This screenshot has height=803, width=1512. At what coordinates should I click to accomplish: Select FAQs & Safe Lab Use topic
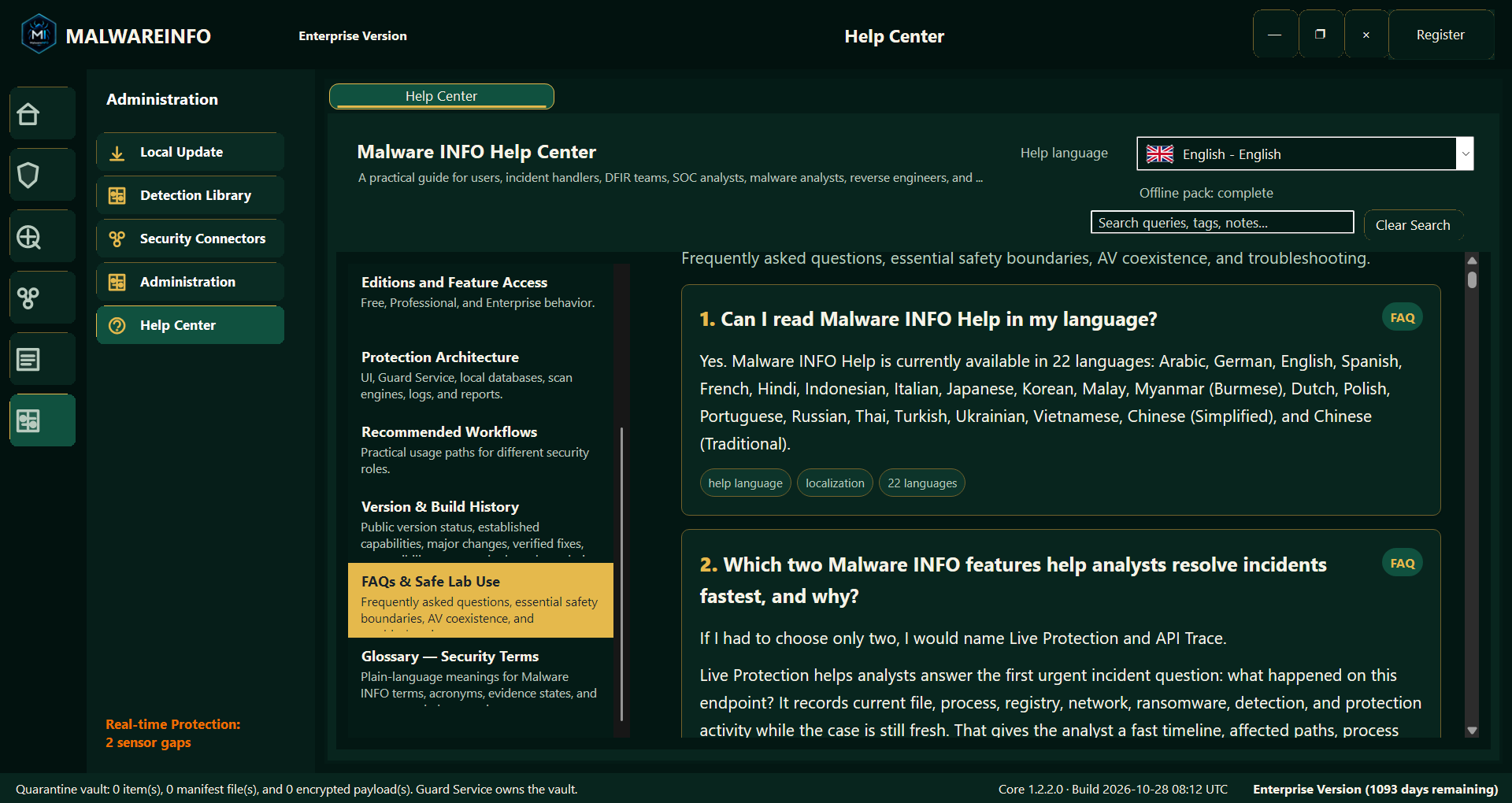pos(480,600)
